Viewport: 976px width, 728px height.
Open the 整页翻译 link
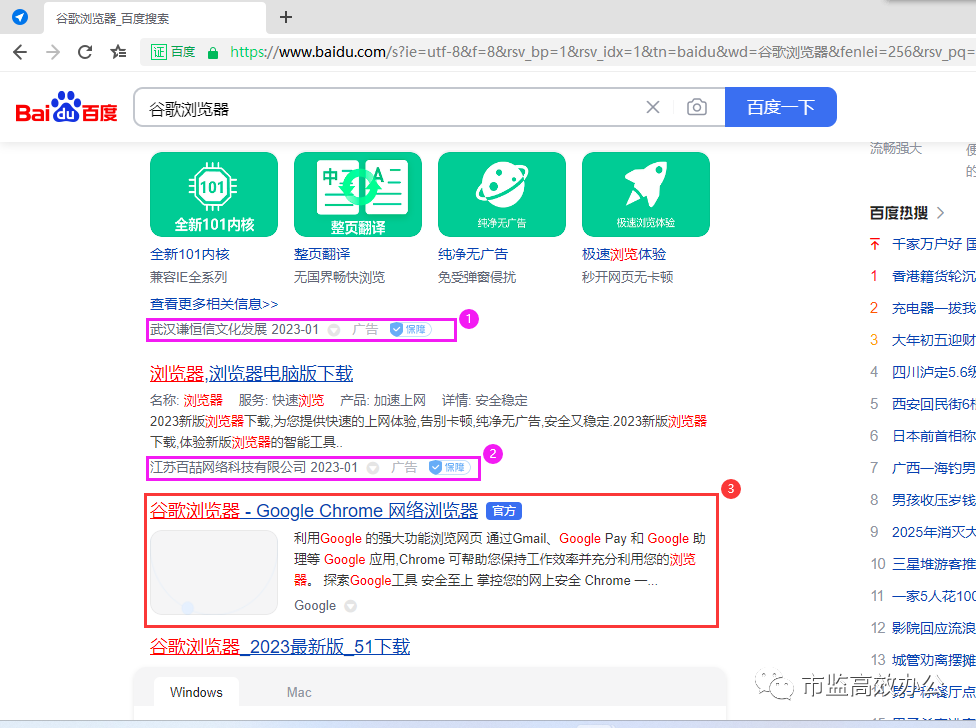(322, 254)
